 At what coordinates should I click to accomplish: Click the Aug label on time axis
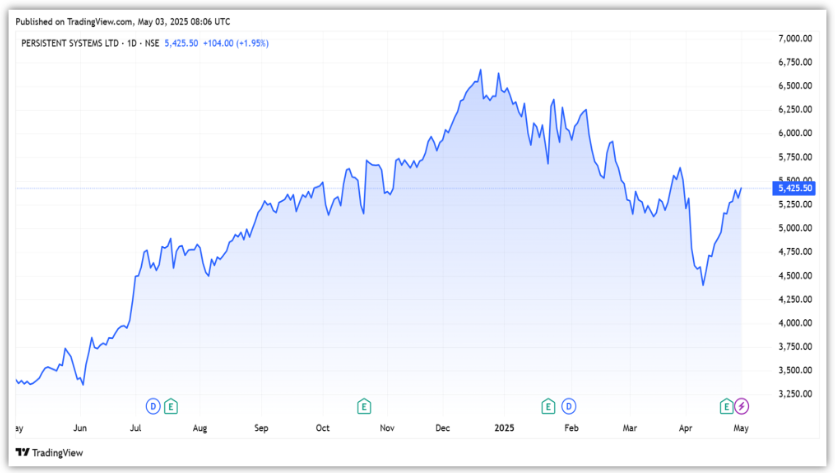click(x=200, y=428)
